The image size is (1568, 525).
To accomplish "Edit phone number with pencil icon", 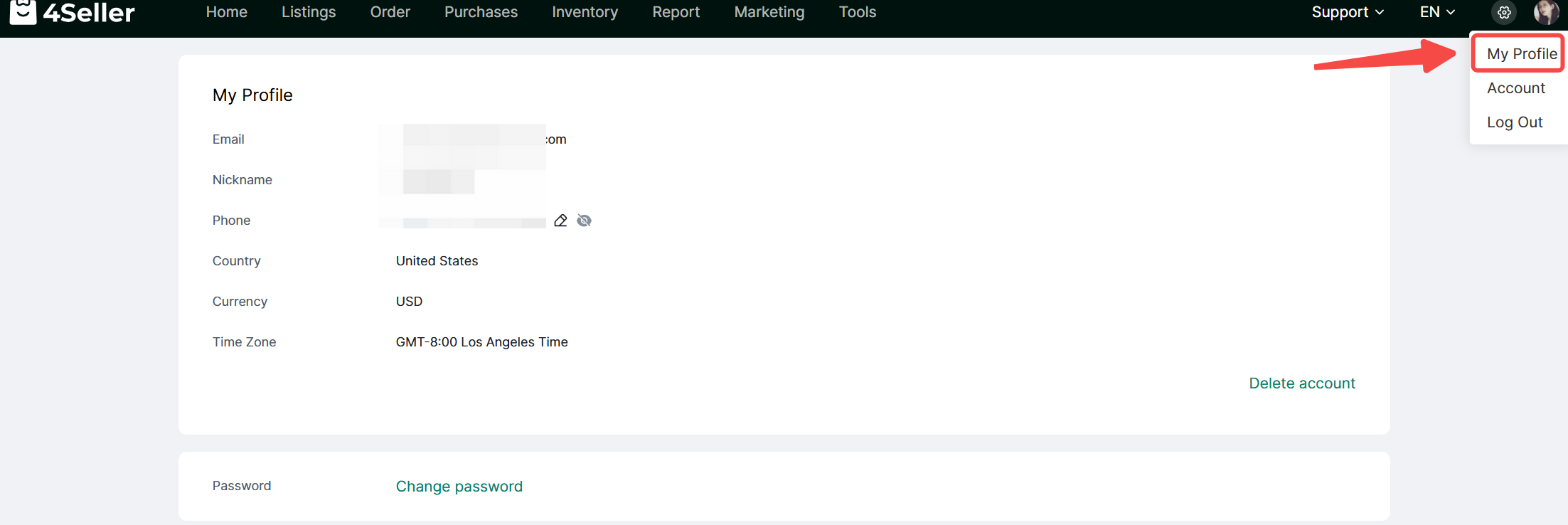I will click(560, 221).
